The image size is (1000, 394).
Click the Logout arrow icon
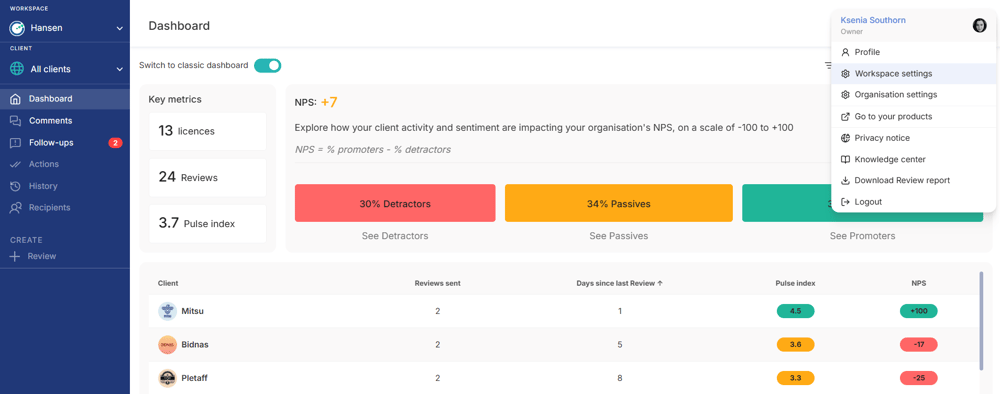[846, 202]
